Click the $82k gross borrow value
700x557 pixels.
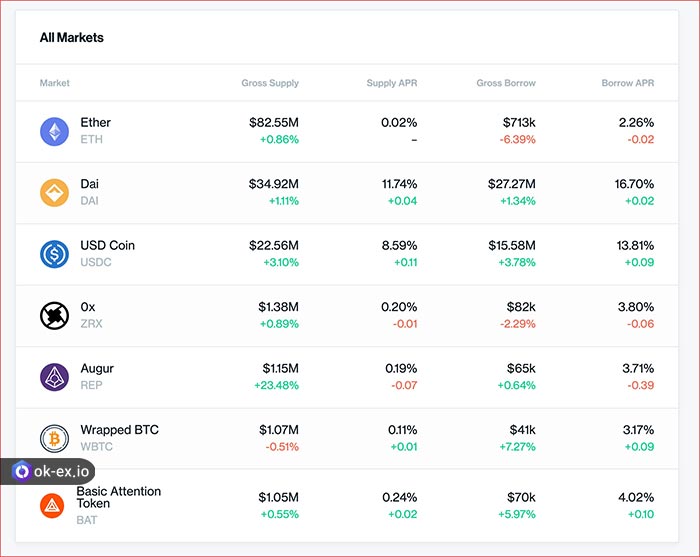coord(521,307)
